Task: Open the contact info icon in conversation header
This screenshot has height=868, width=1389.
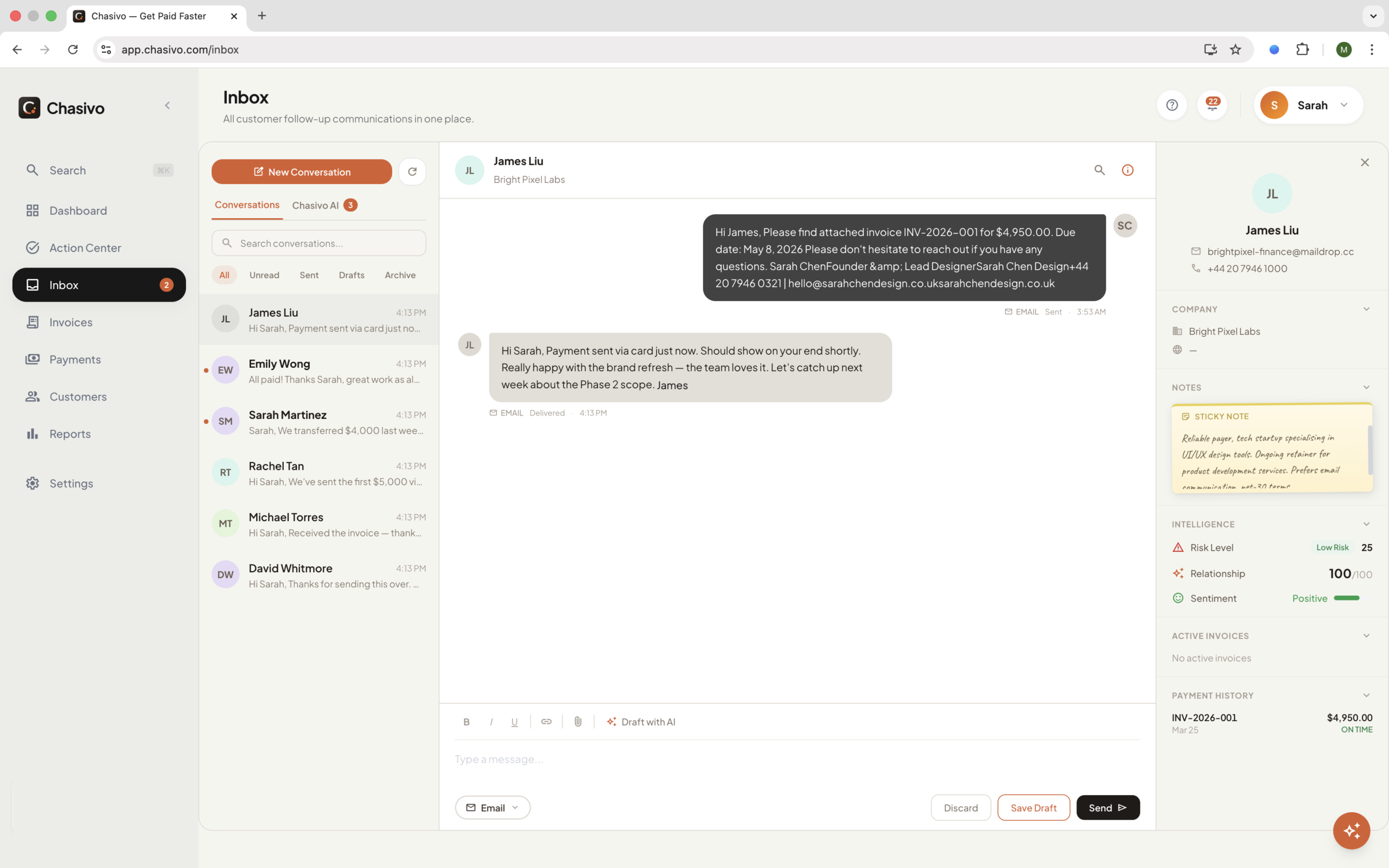Action: click(1127, 170)
